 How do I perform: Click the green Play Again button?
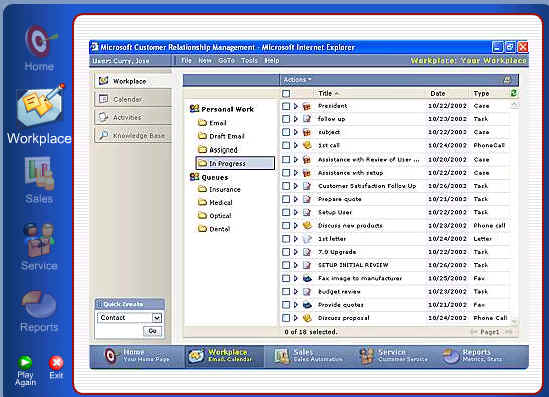25,362
